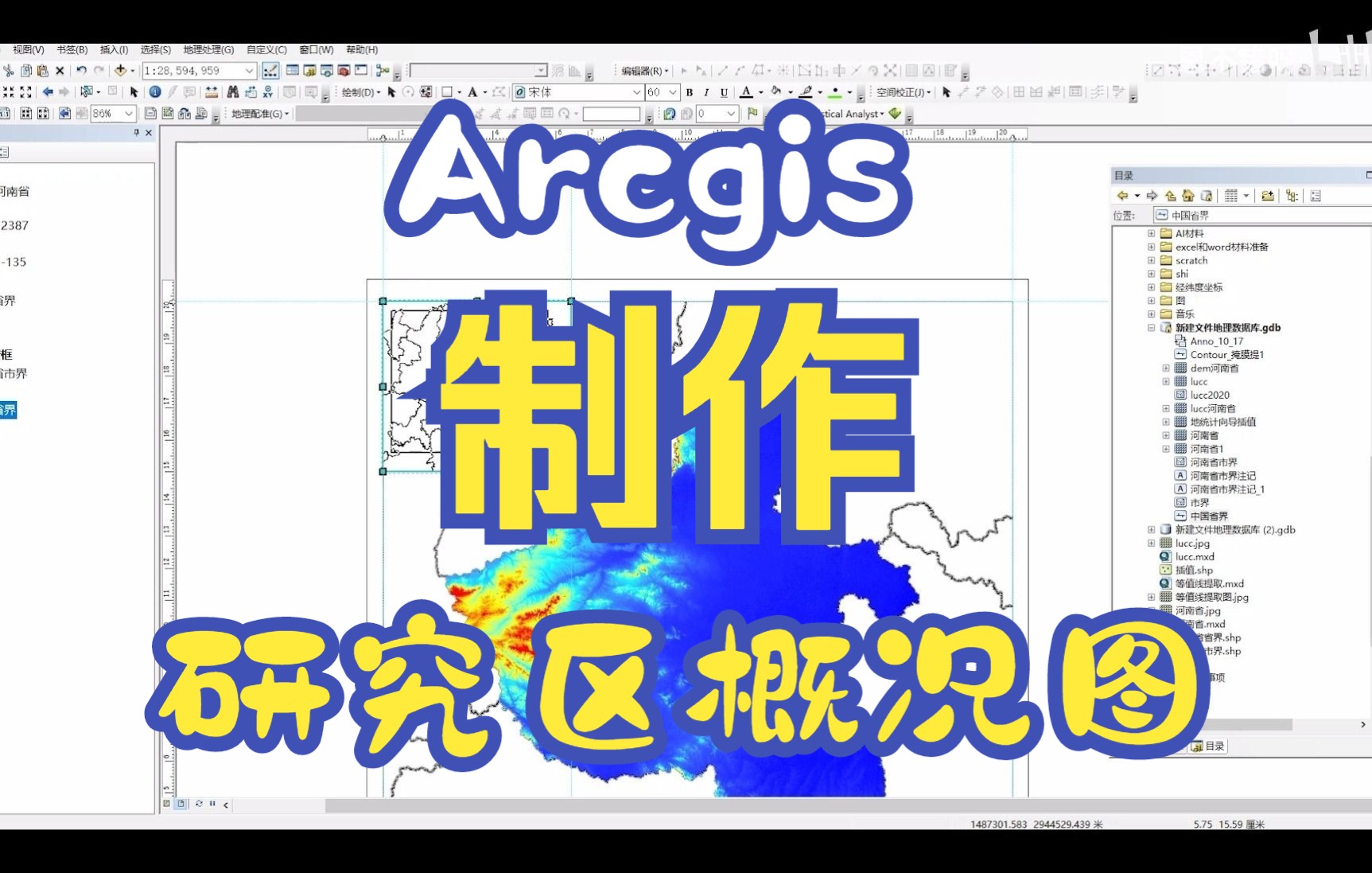Click the Undo arrow icon
This screenshot has width=1372, height=873.
(x=81, y=71)
